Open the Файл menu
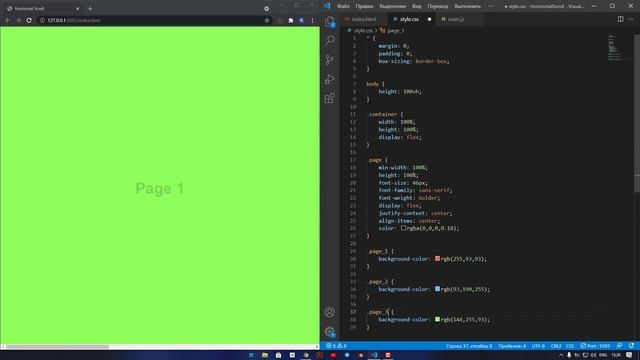Viewport: 640px width, 360px height. click(x=343, y=6)
